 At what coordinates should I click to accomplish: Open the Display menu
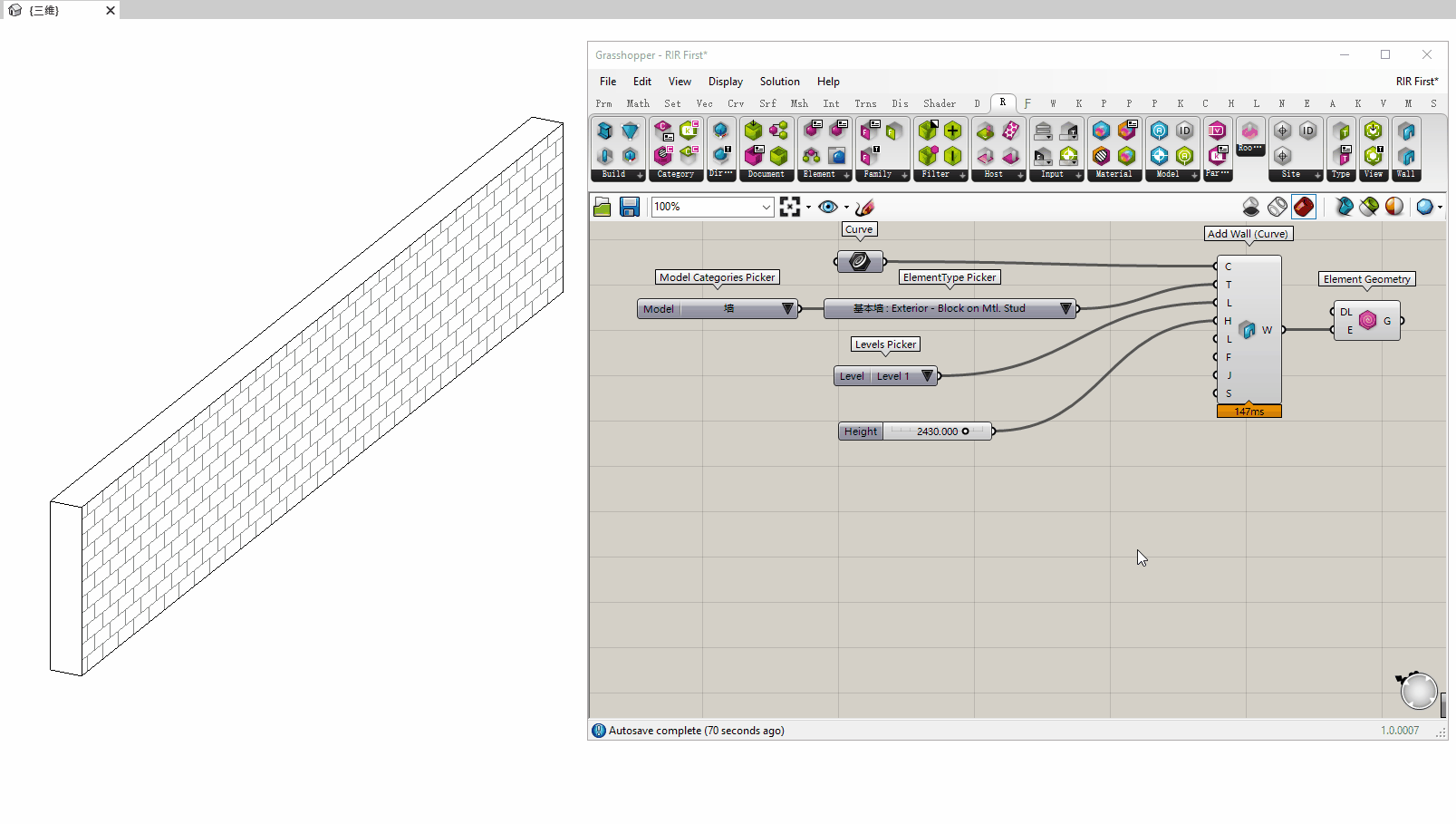pyautogui.click(x=726, y=82)
